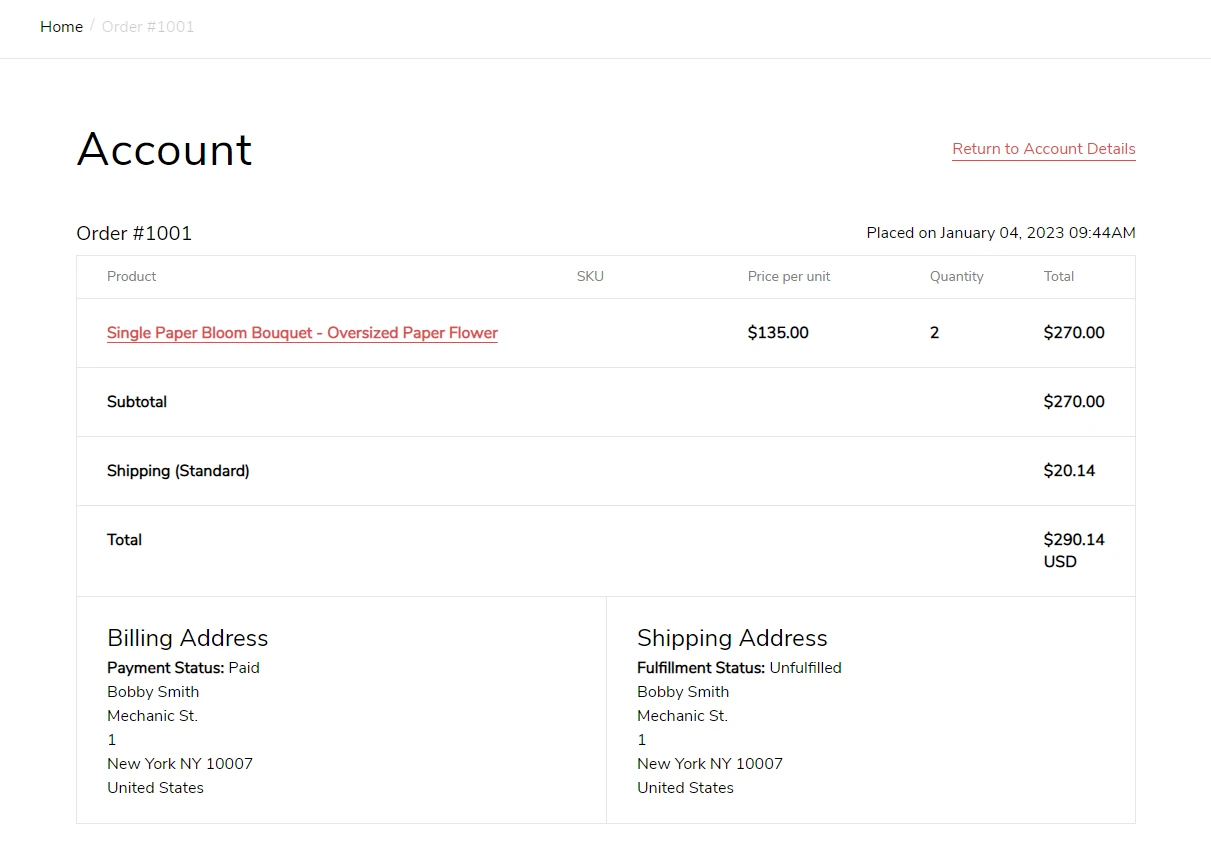Click the Quantity column header

pyautogui.click(x=957, y=276)
